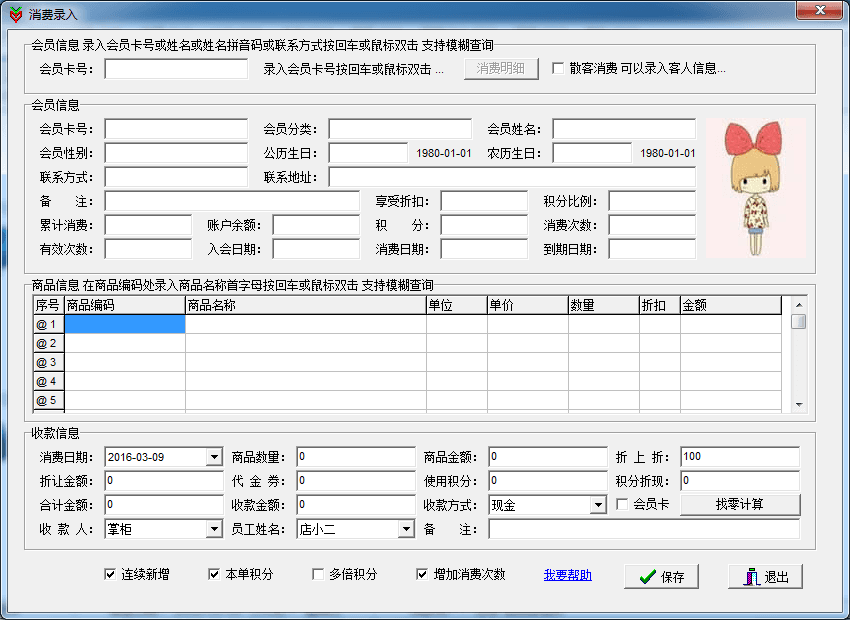The height and width of the screenshot is (620, 850).
Task: Uncheck 本单积分 option
Action: (x=214, y=574)
